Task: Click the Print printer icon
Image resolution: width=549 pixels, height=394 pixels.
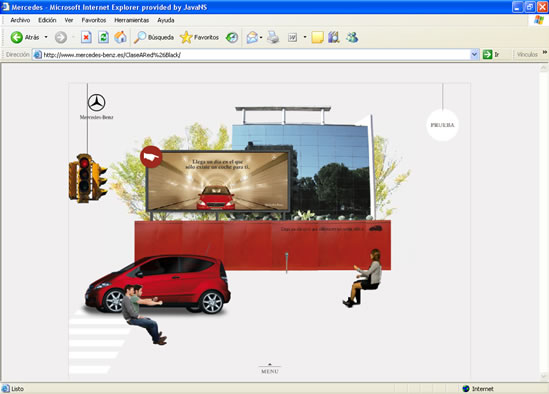Action: coord(273,37)
